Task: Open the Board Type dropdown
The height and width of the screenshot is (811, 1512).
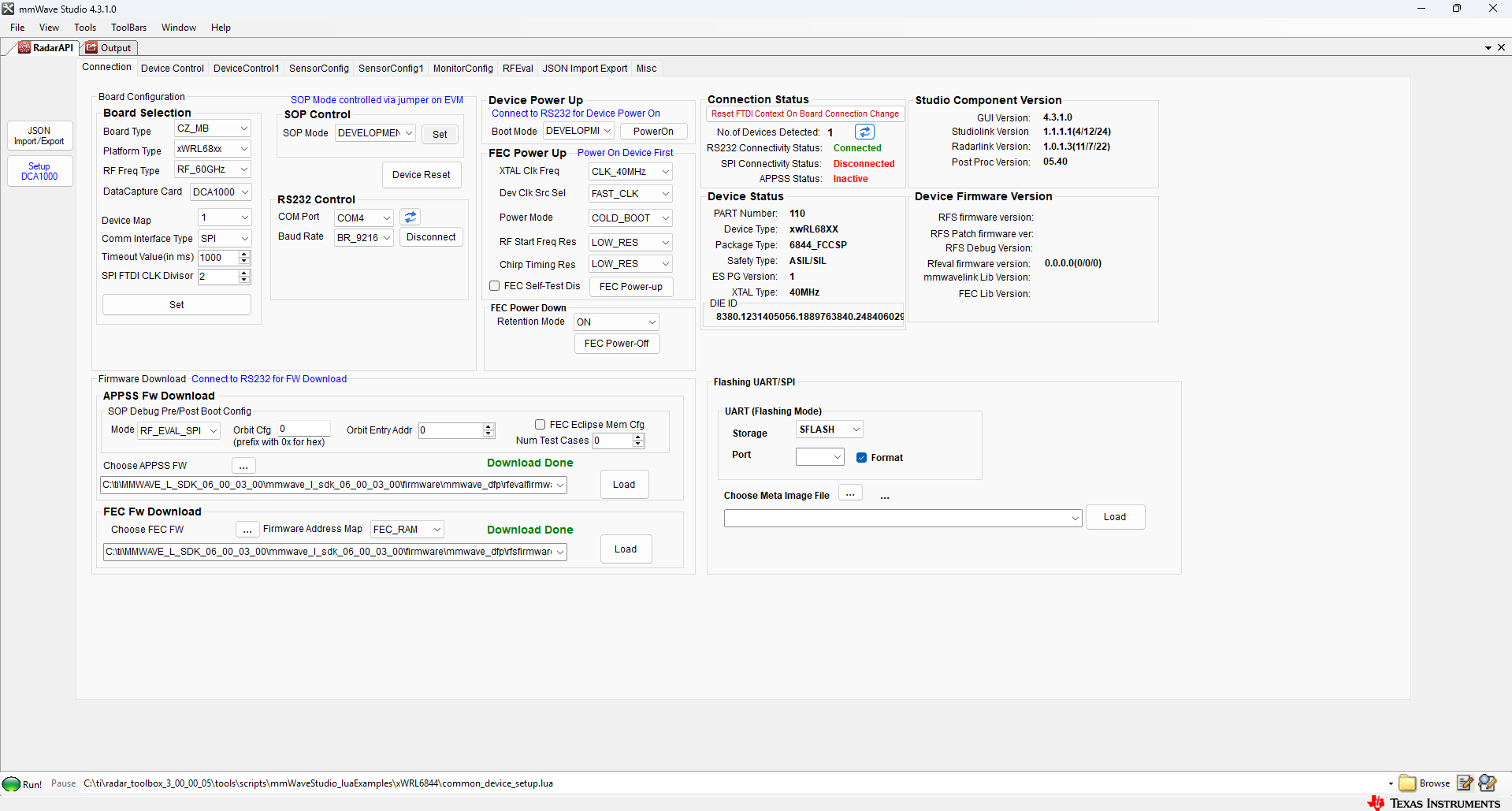Action: (212, 128)
